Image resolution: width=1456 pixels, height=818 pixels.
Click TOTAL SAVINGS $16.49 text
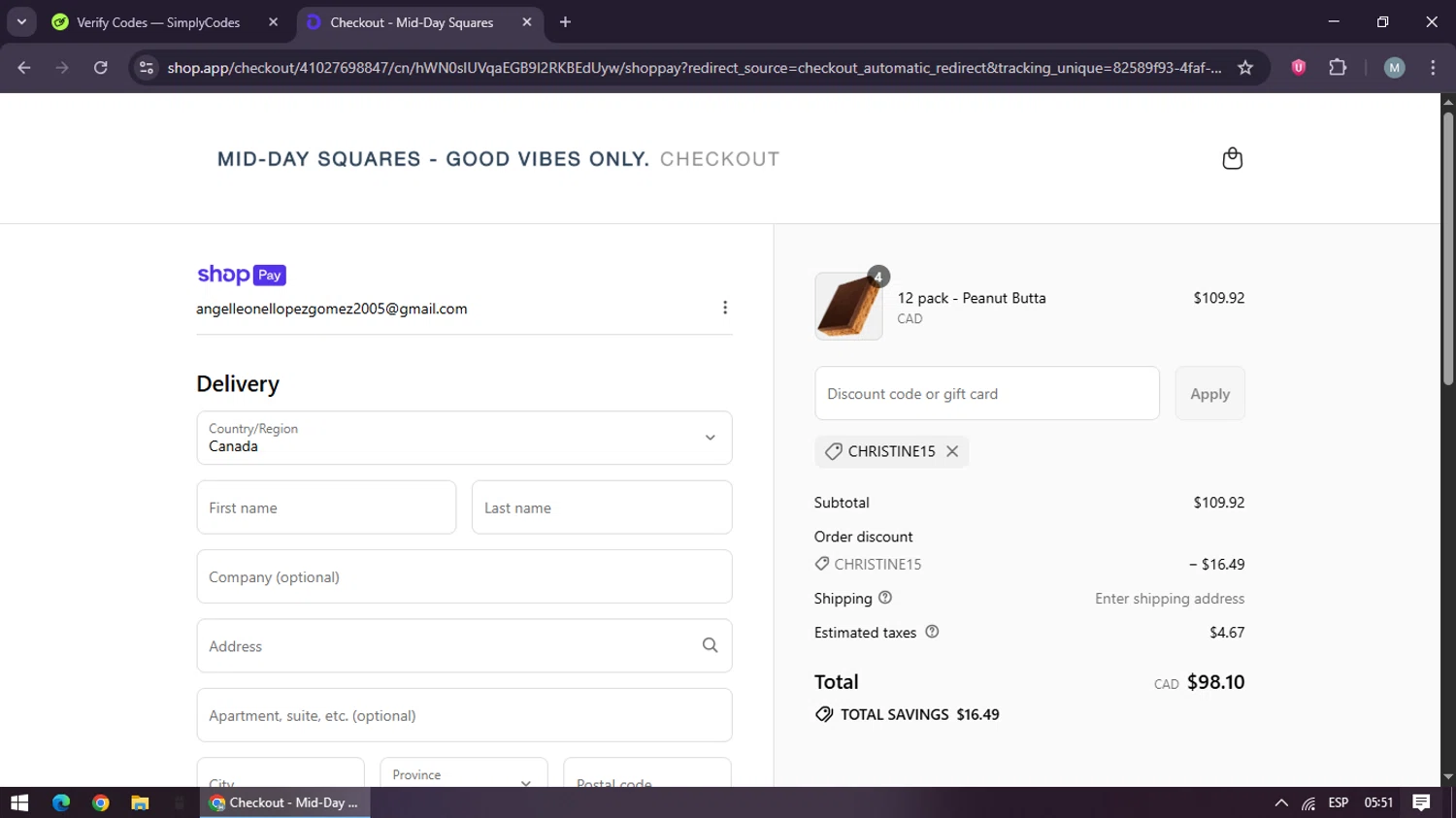click(919, 714)
